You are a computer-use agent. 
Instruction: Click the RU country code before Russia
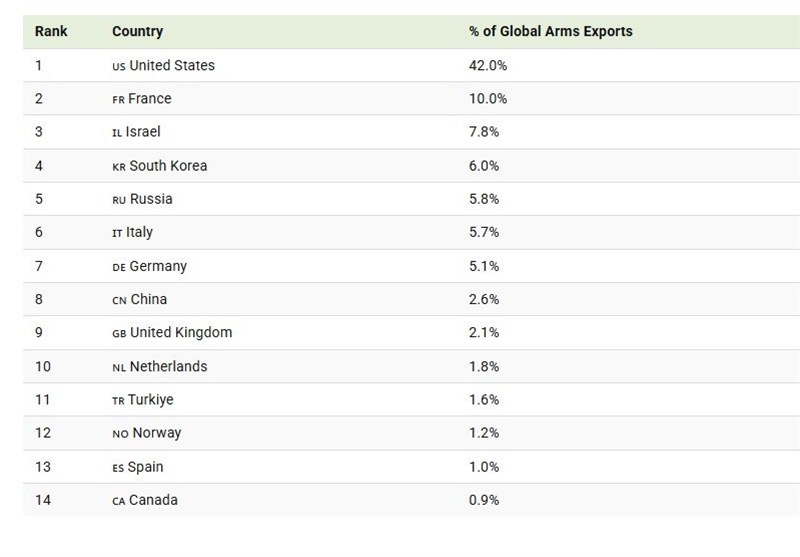tap(119, 200)
